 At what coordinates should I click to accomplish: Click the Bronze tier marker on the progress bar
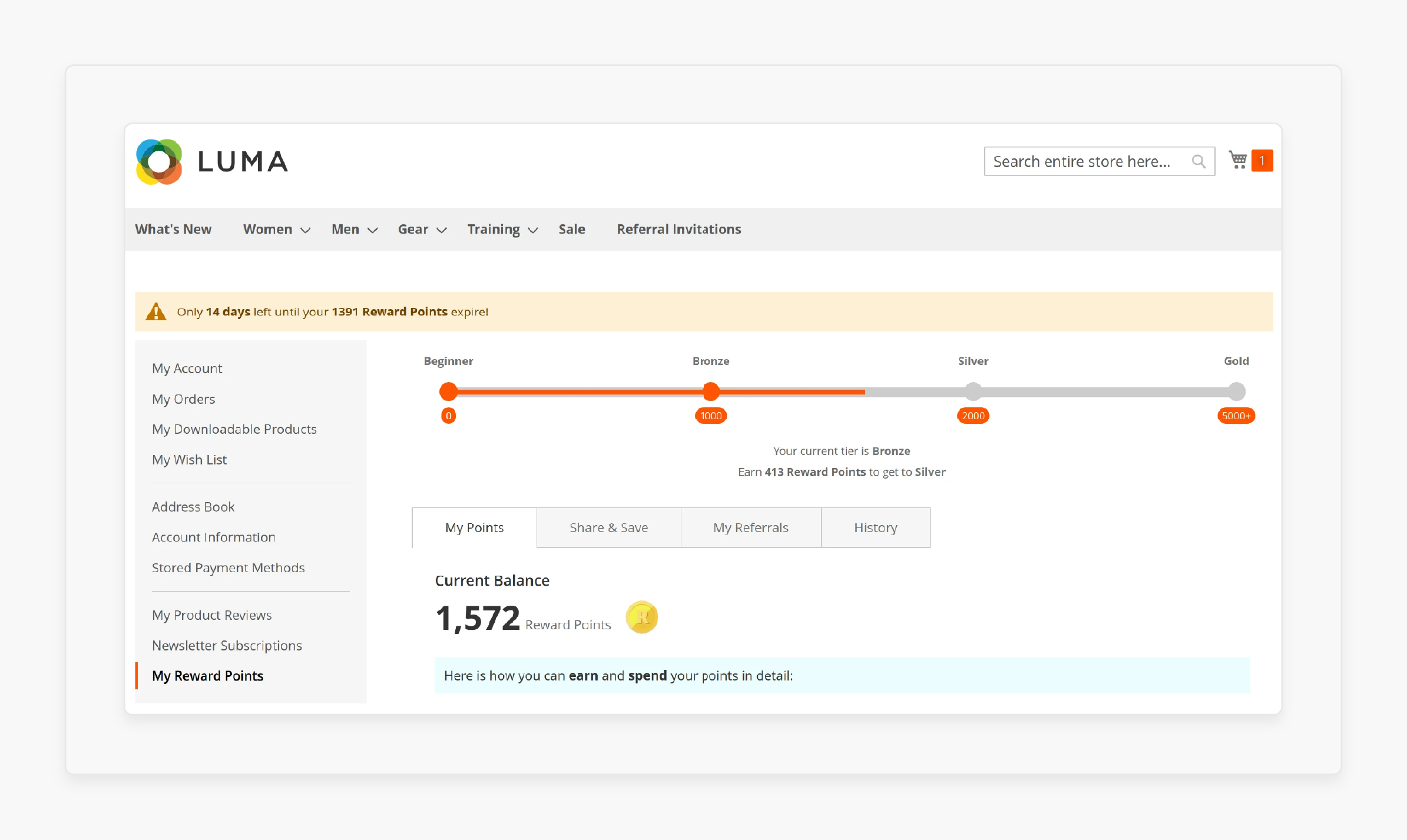tap(711, 391)
